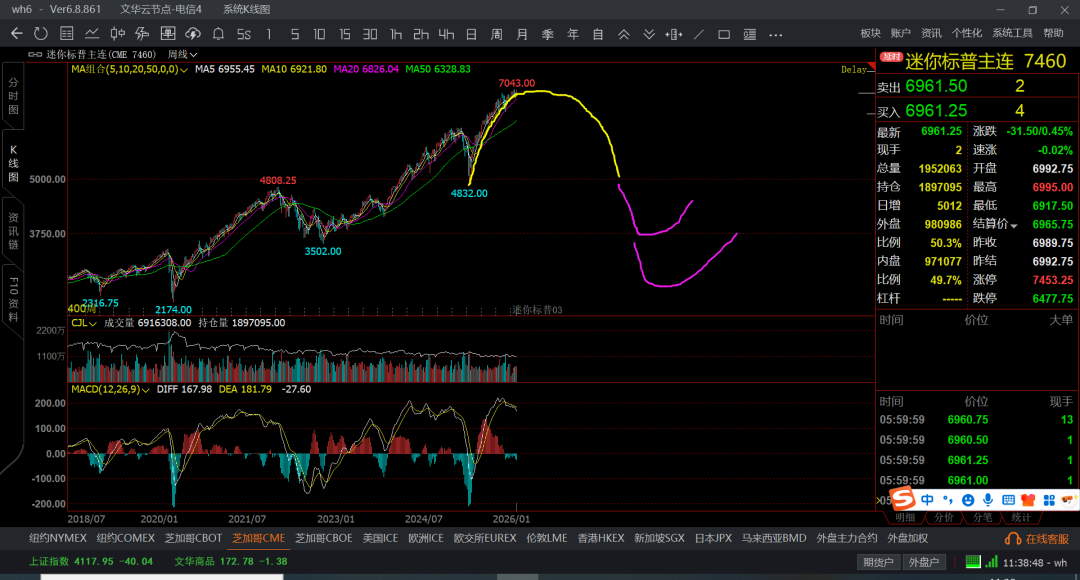Image resolution: width=1080 pixels, height=580 pixels.
Task: Switch to 分时图 side tab
Action: (x=13, y=96)
